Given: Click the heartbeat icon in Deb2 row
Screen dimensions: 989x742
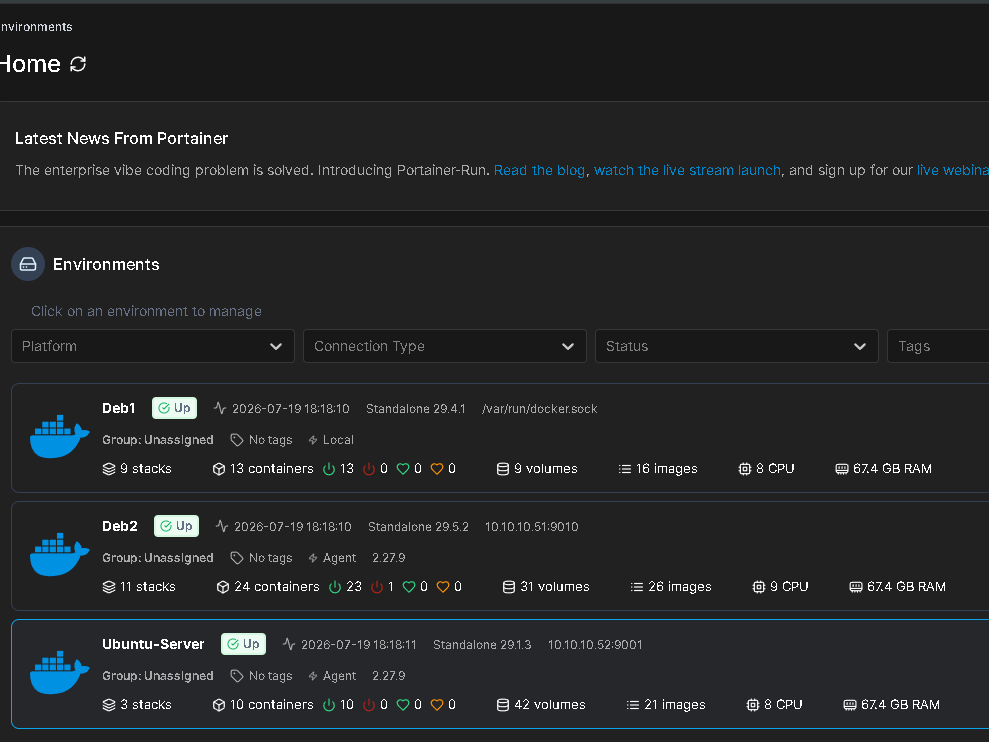Looking at the screenshot, I should coord(221,526).
